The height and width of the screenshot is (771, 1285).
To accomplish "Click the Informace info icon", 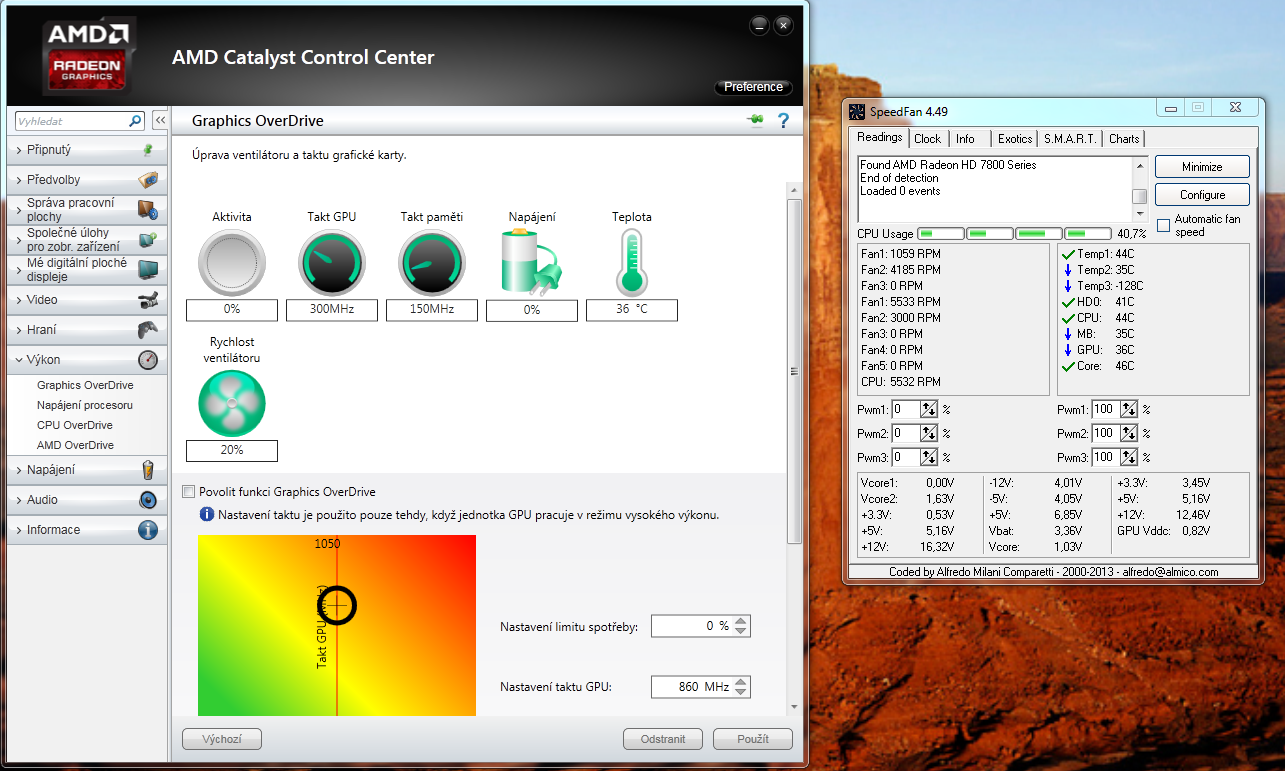I will pyautogui.click(x=148, y=530).
